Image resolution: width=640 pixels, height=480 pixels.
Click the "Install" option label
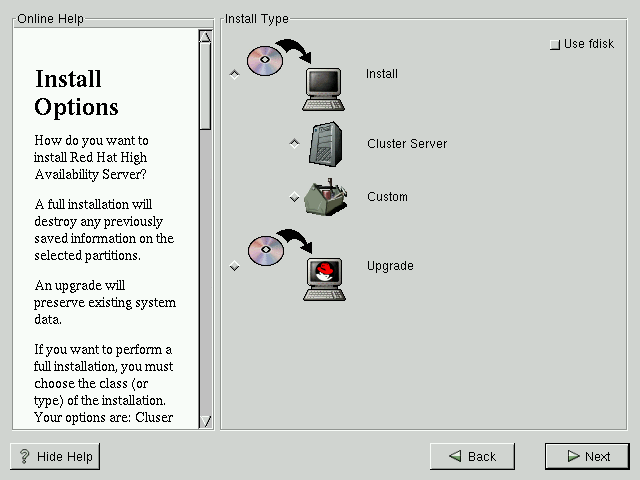point(382,74)
